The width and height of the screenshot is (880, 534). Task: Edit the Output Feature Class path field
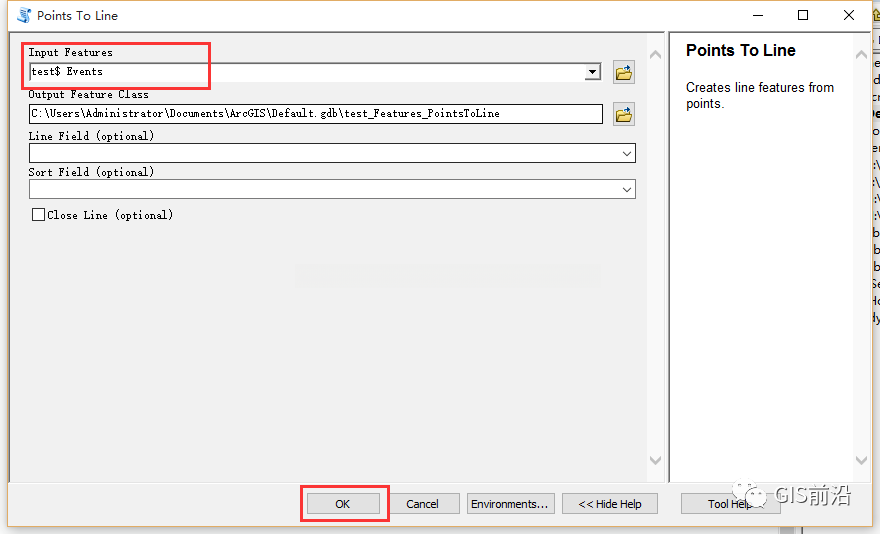click(x=315, y=113)
